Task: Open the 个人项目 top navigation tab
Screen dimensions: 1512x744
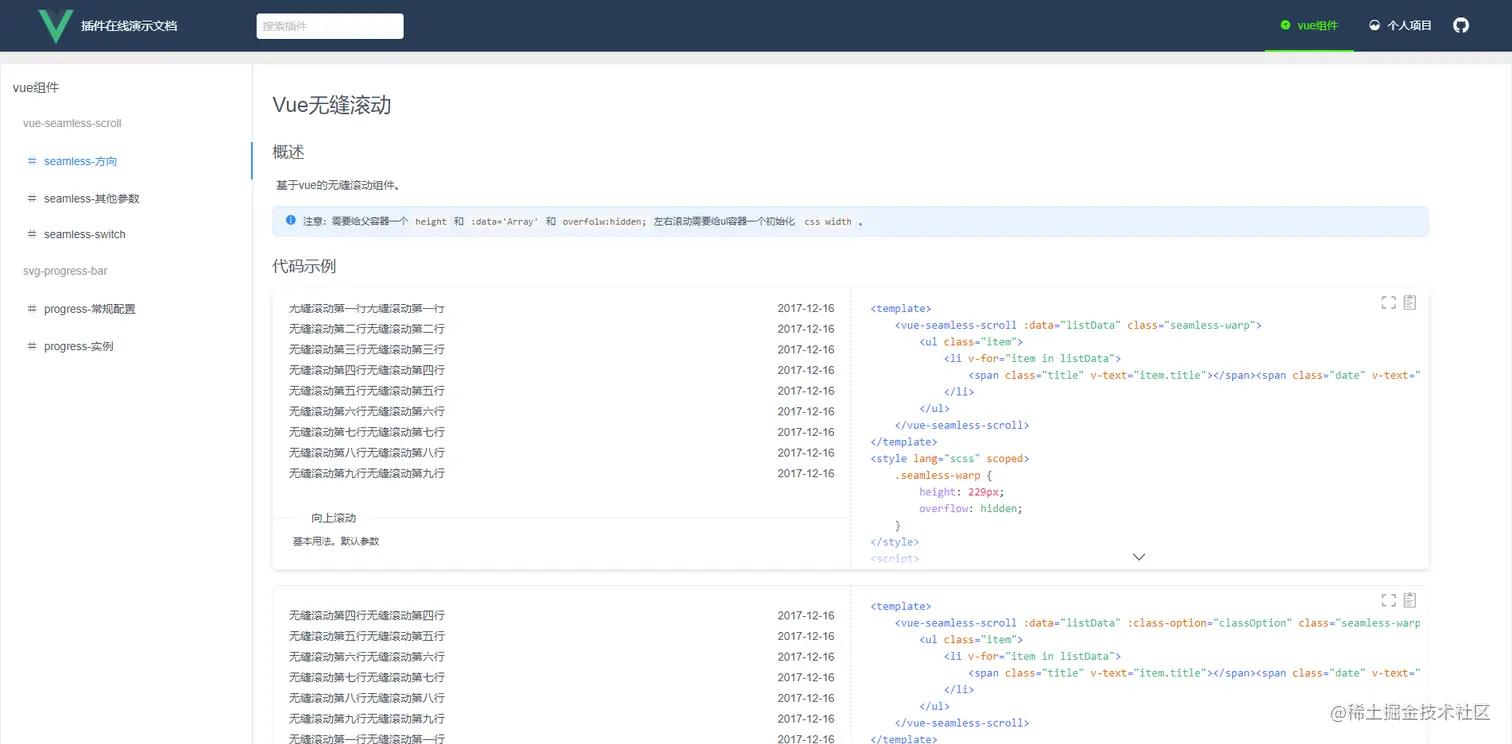Action: [x=1400, y=26]
